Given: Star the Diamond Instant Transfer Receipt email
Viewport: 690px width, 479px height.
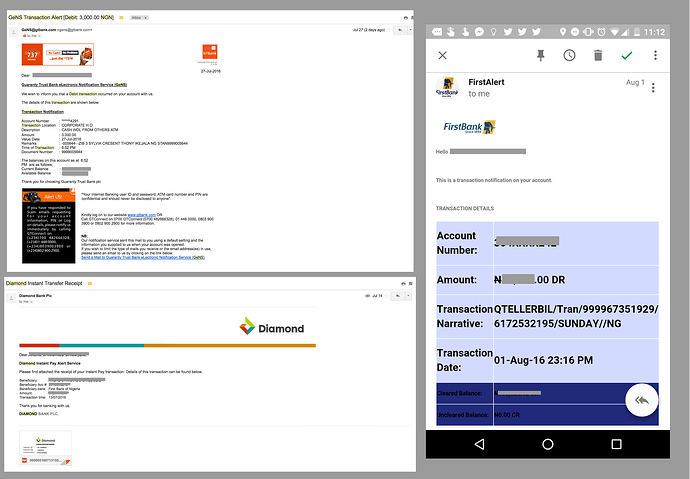Looking at the screenshot, I should (386, 296).
